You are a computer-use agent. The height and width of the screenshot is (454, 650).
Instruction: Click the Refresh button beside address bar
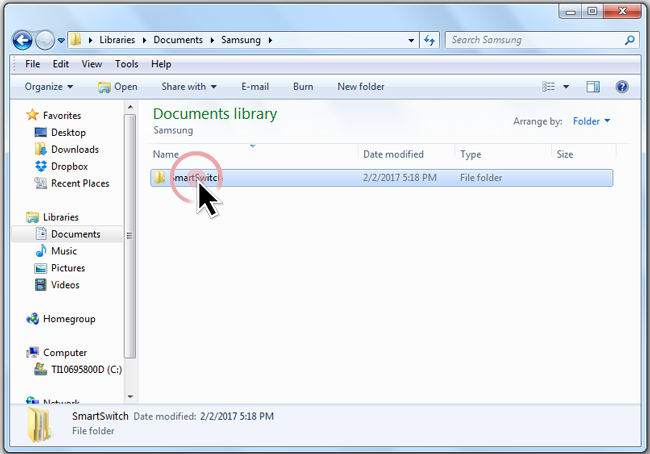click(x=429, y=40)
